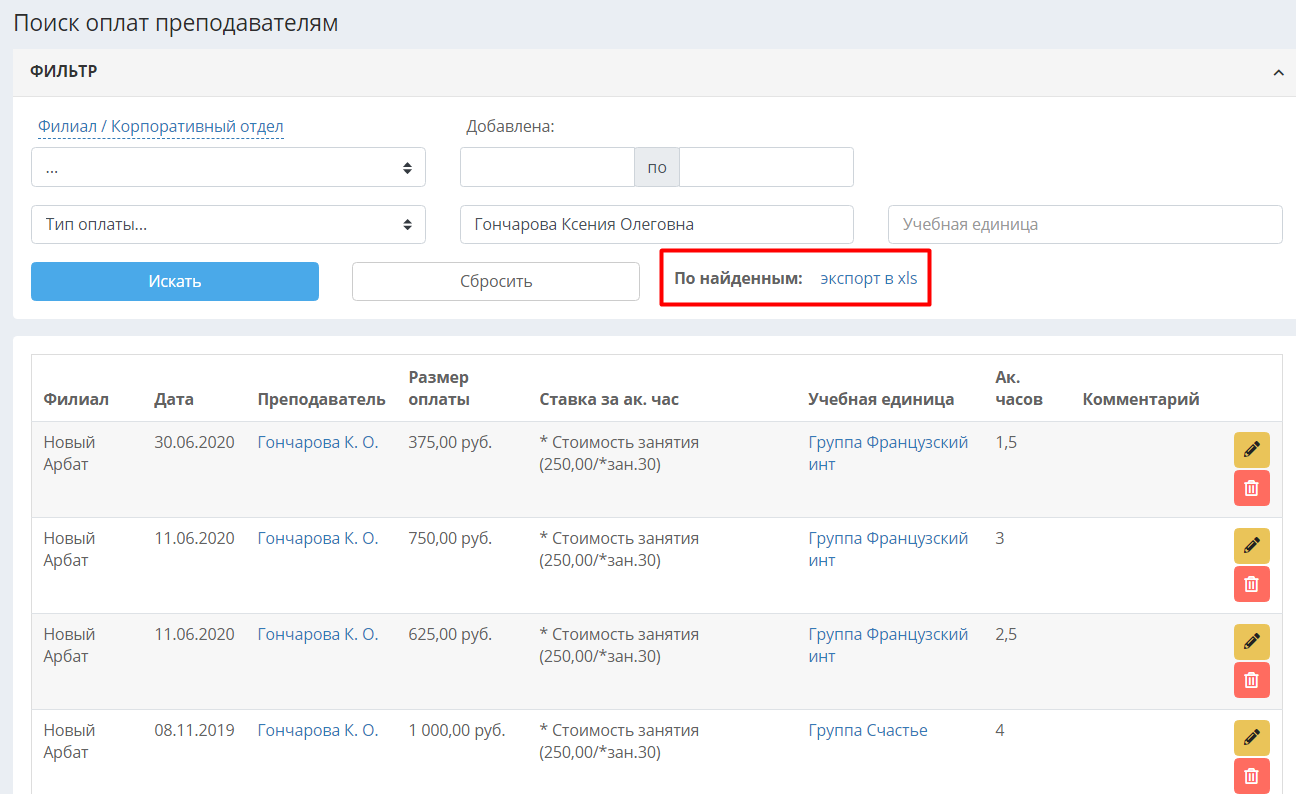
Task: Delete the 750,00 руб. payment row
Action: pos(1251,584)
